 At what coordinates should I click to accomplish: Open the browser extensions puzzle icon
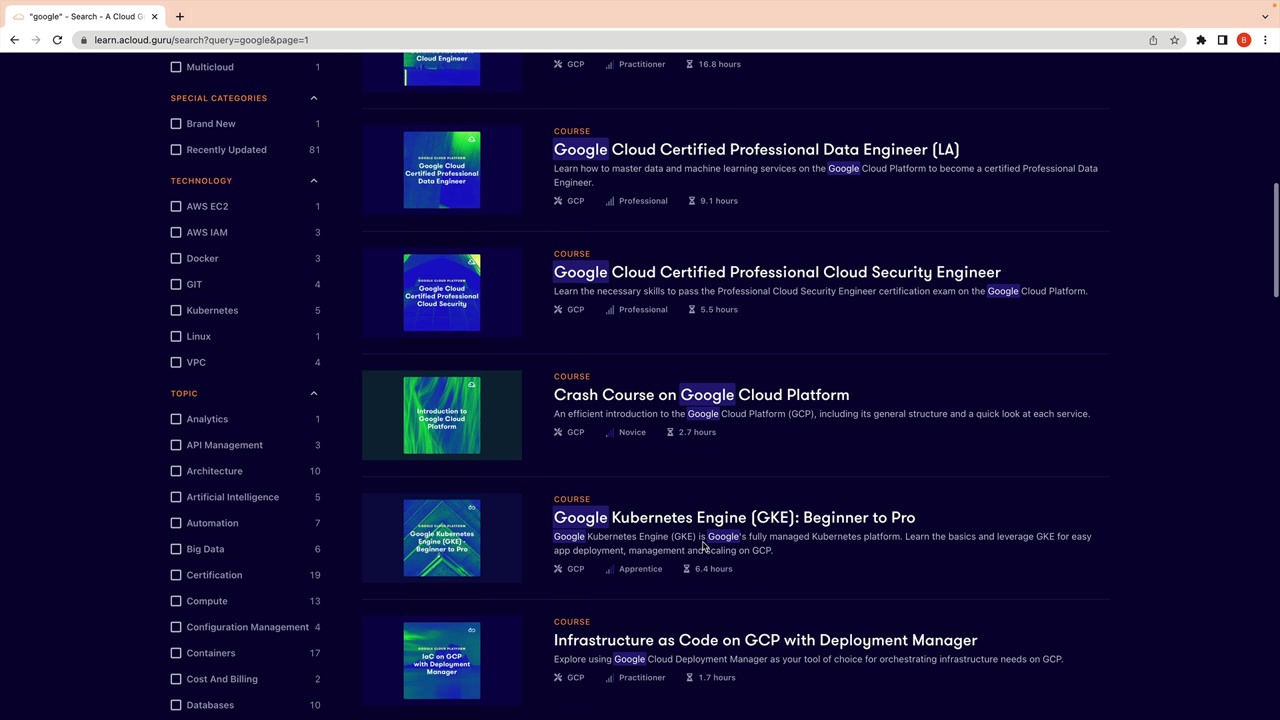(1201, 40)
